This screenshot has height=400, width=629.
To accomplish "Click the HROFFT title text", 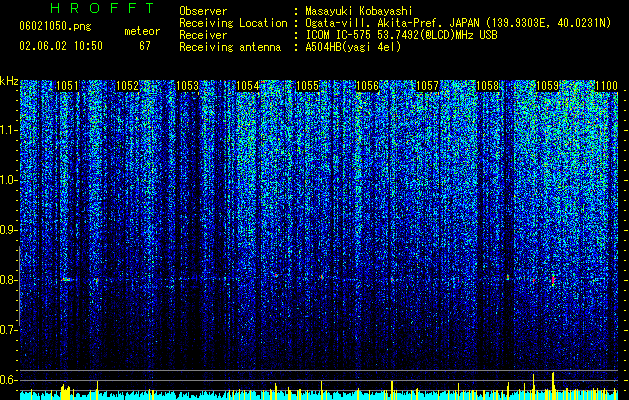I will point(102,8).
